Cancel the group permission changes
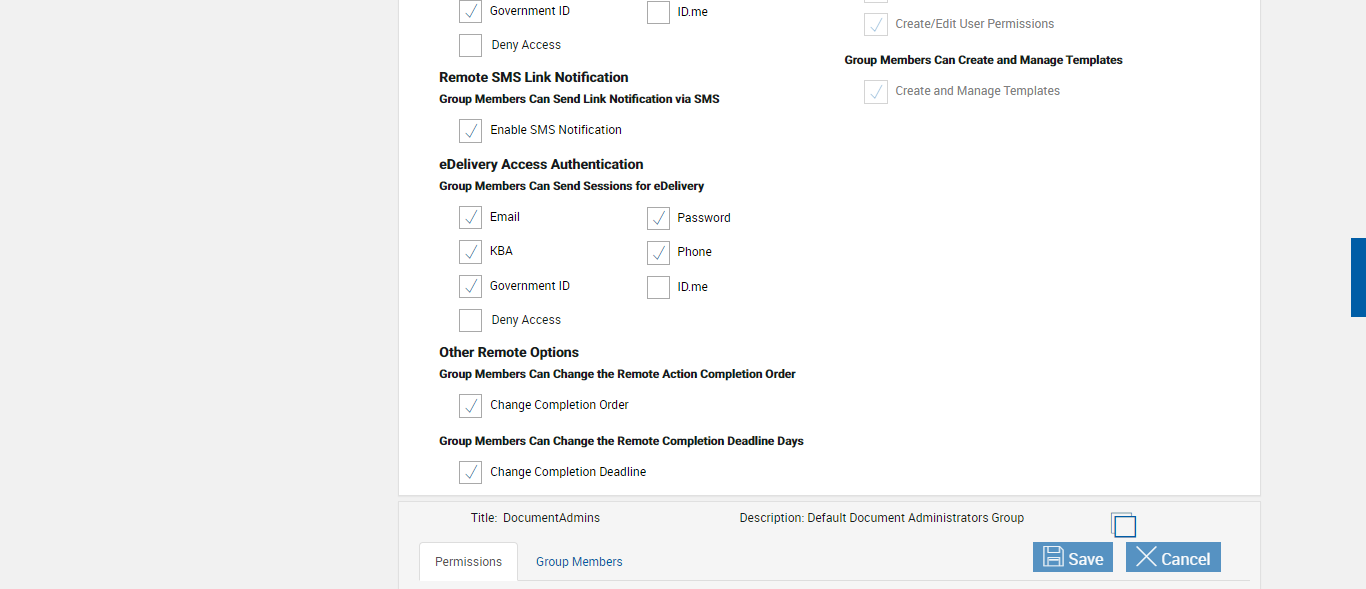 click(1173, 558)
